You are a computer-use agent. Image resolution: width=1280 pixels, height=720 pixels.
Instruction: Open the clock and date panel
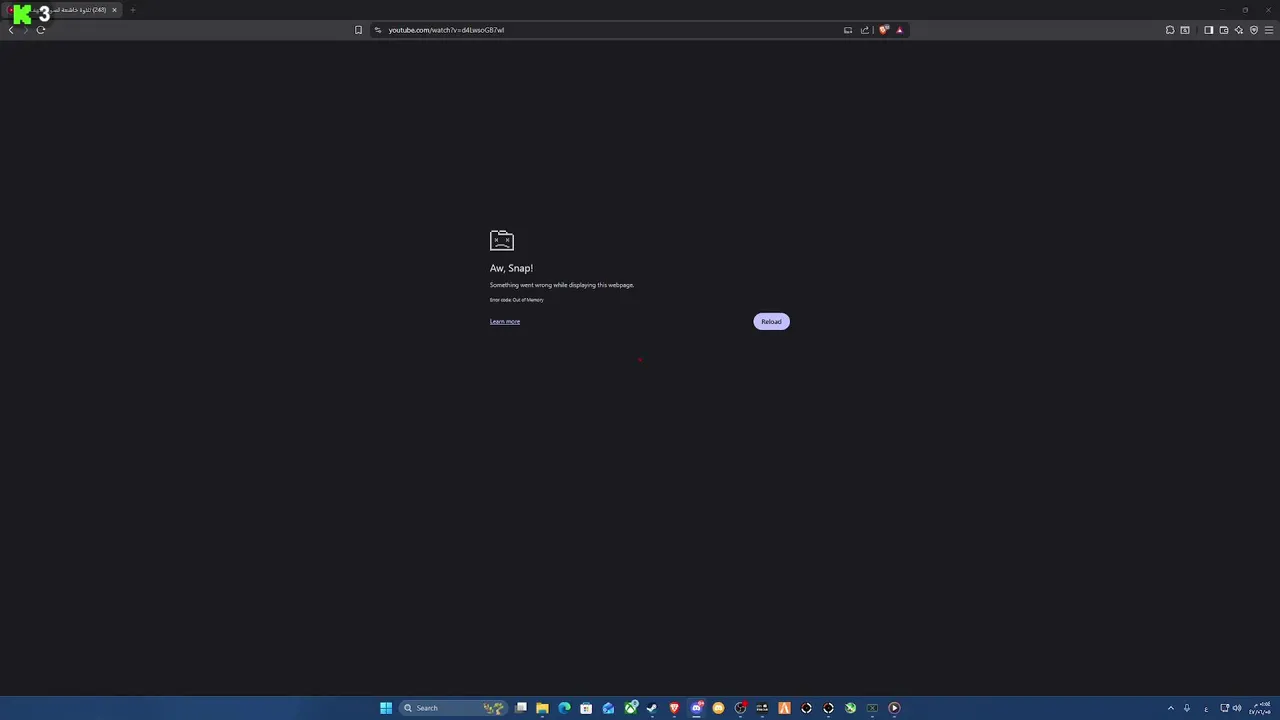[1260, 708]
